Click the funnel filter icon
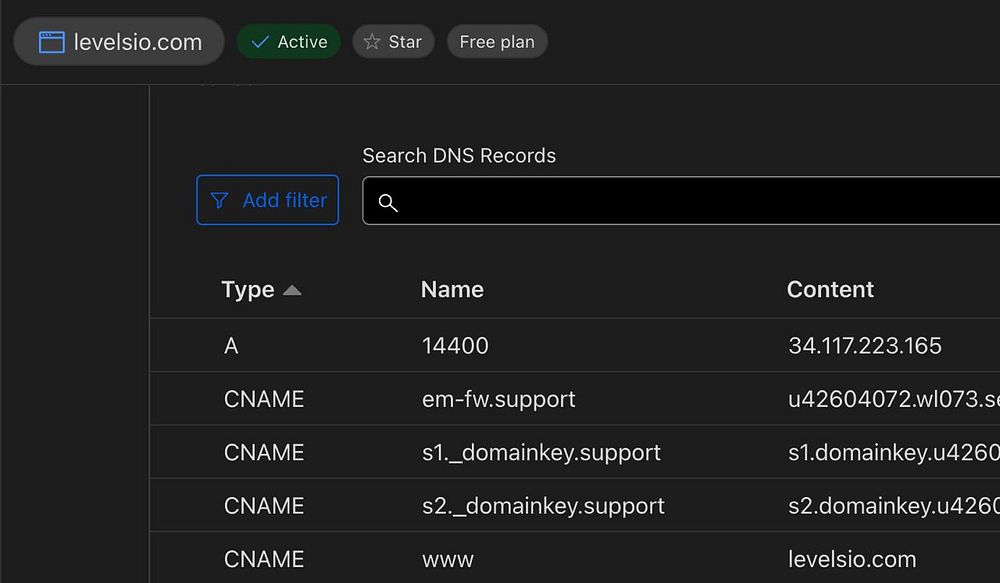The height and width of the screenshot is (583, 1000). [219, 201]
